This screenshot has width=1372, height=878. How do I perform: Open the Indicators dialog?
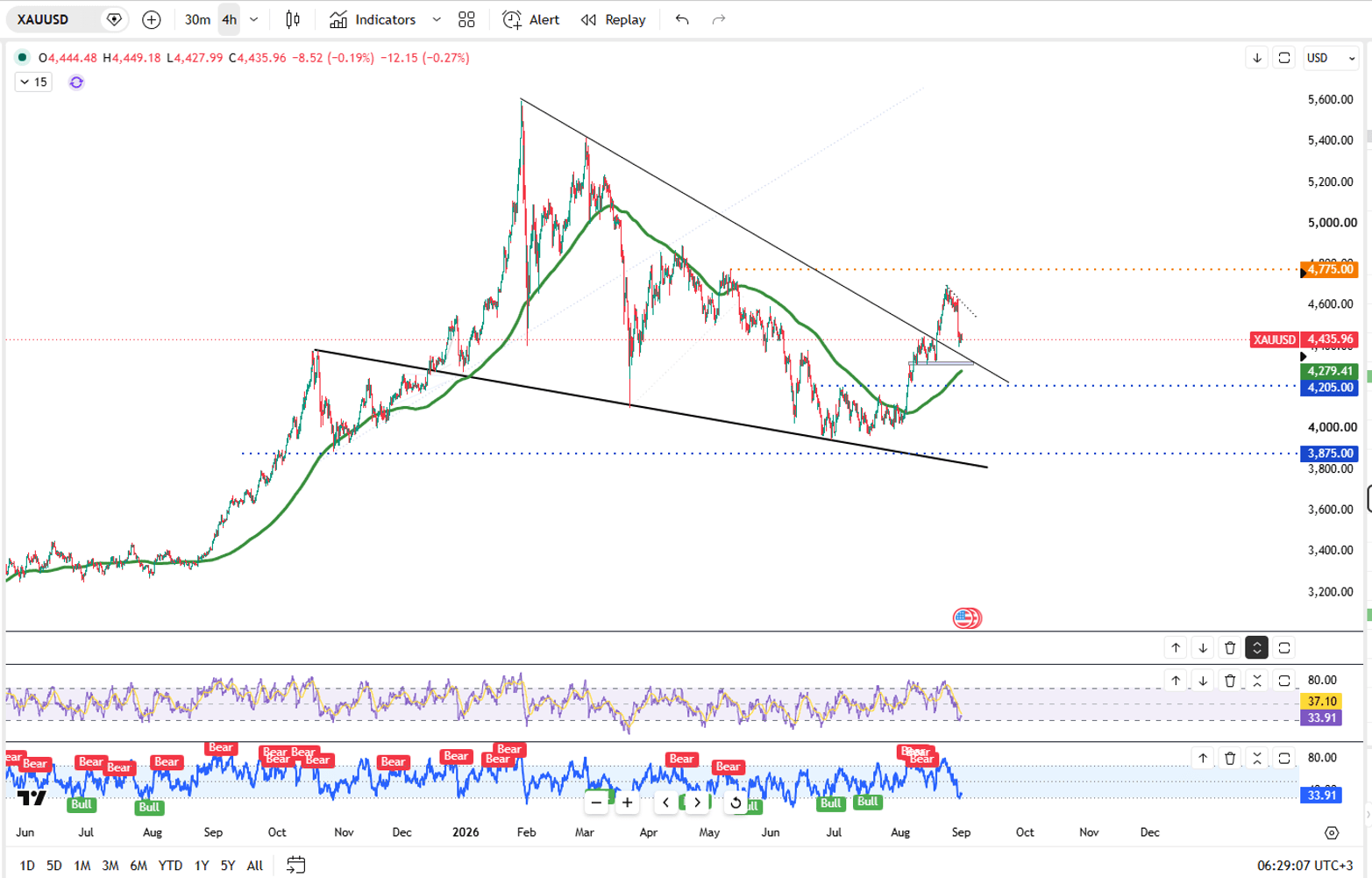pos(373,19)
